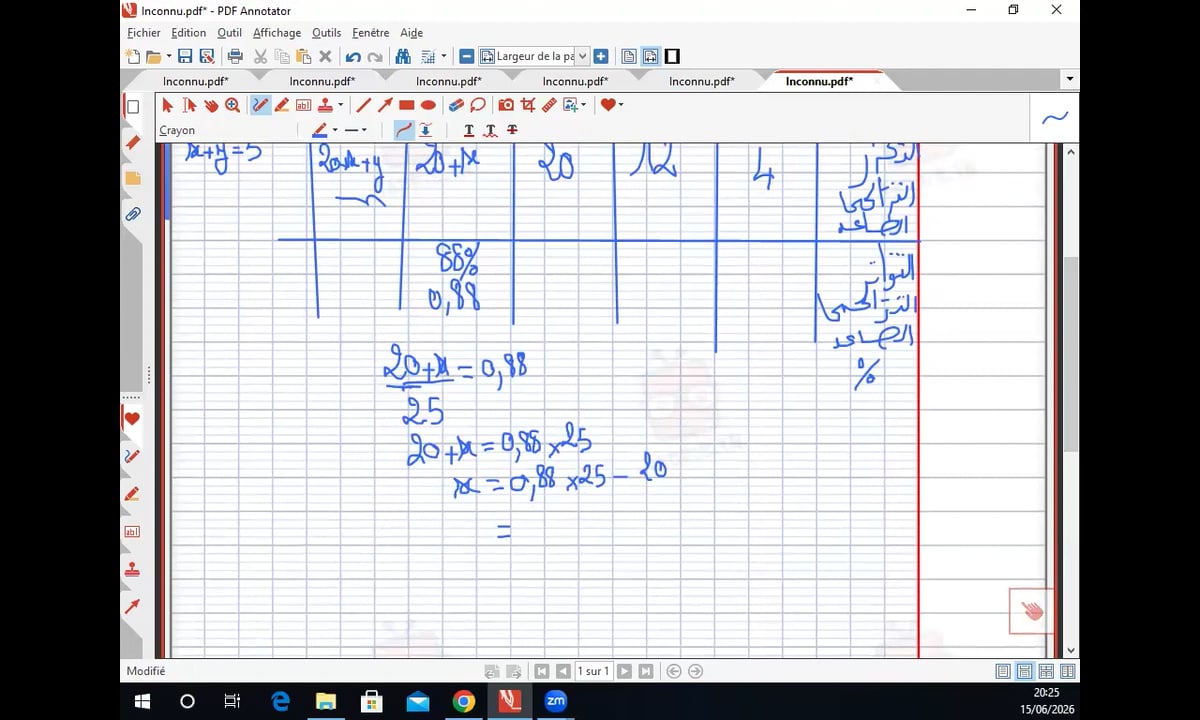Open Google Chrome from the taskbar
This screenshot has width=1200, height=720.
click(x=463, y=701)
